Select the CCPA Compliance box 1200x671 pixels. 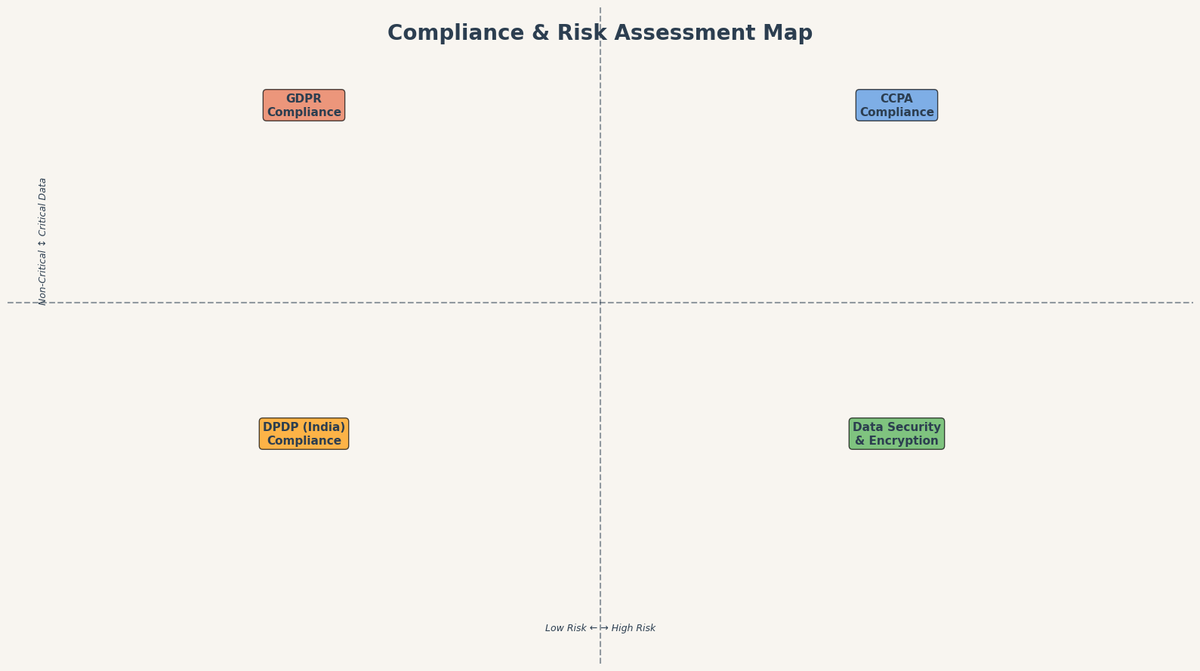(x=897, y=105)
